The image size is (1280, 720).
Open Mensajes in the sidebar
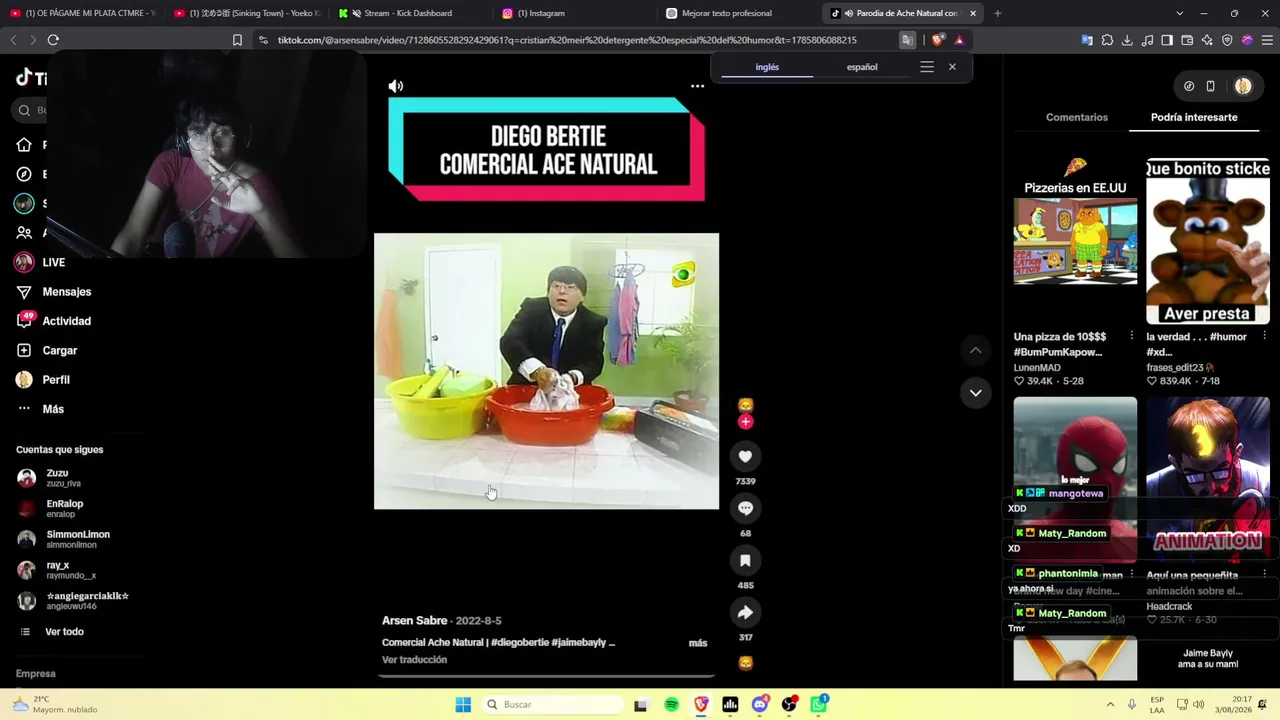coord(54,292)
